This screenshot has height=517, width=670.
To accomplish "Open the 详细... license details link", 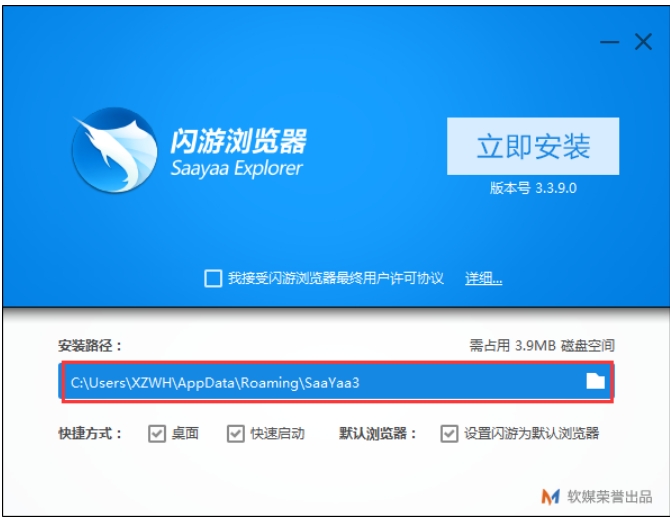I will tap(483, 278).
